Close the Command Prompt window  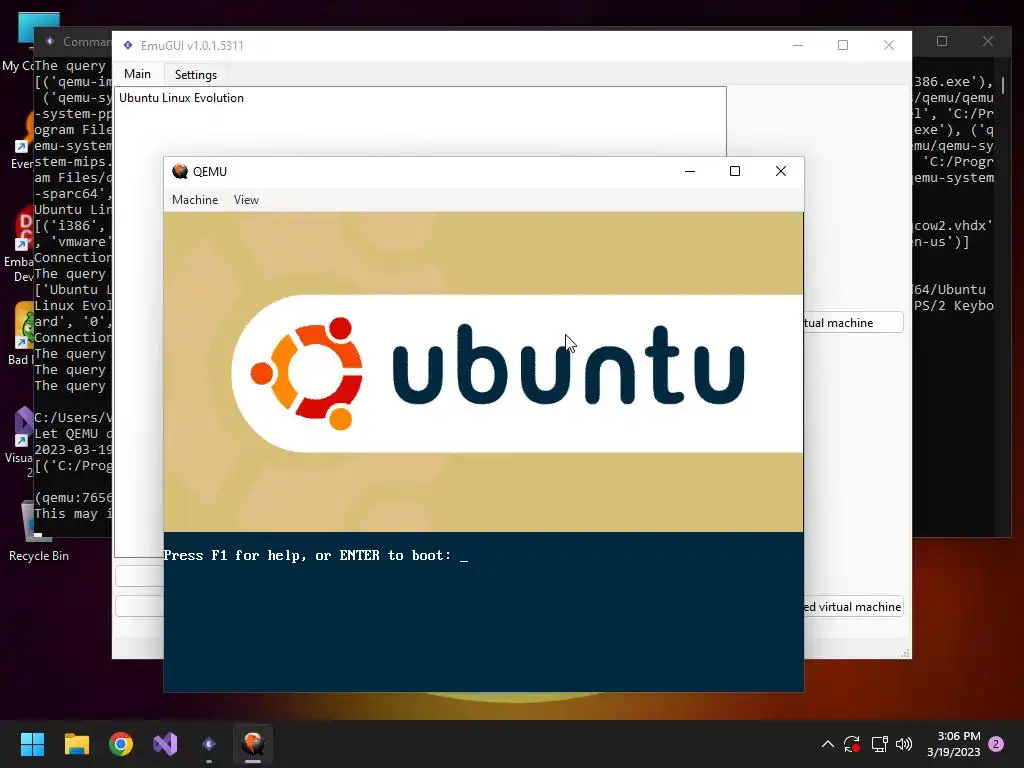(987, 41)
